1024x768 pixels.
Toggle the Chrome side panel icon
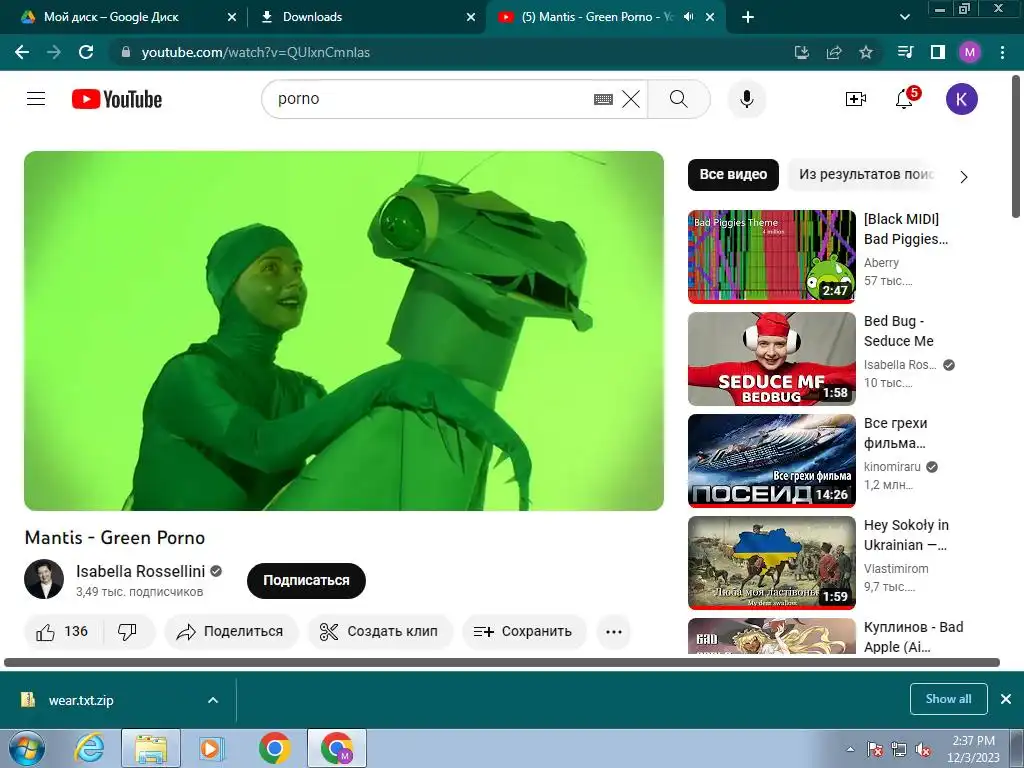[938, 52]
